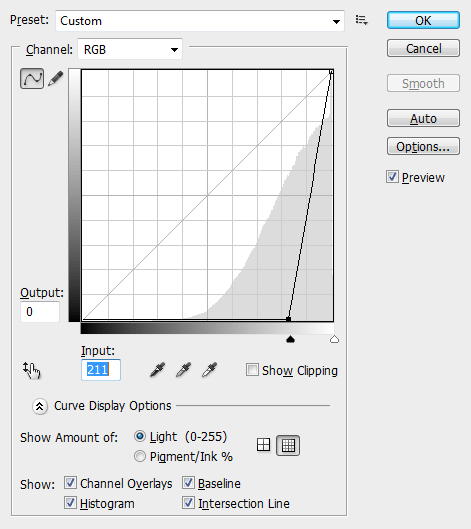Collapse Curve Display Options

point(39,406)
